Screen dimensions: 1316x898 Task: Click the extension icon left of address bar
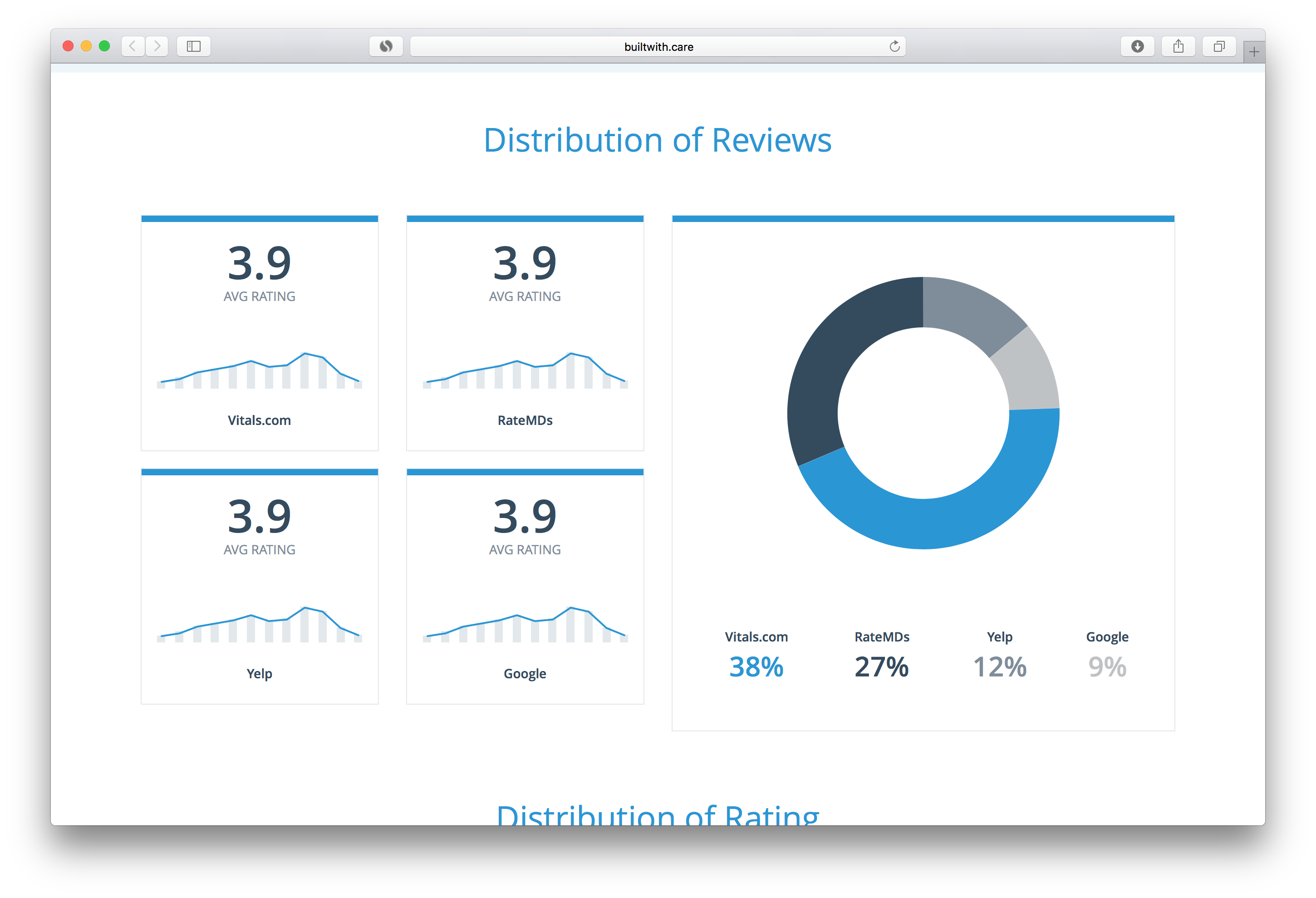tap(386, 46)
